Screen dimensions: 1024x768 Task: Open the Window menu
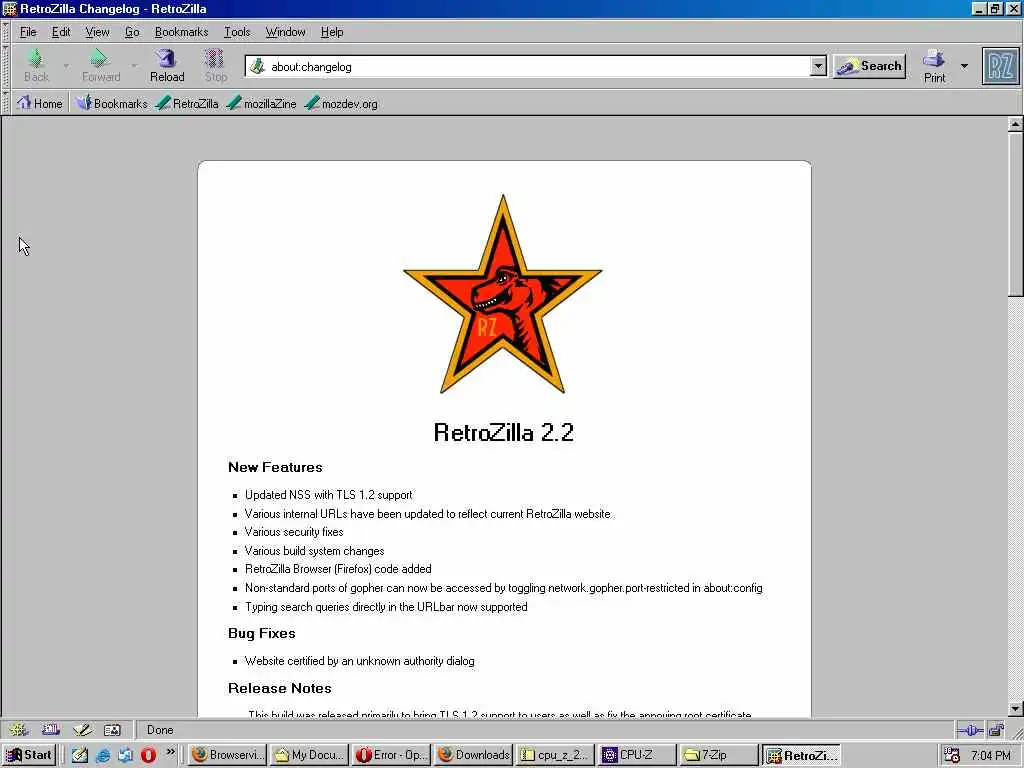(x=285, y=32)
